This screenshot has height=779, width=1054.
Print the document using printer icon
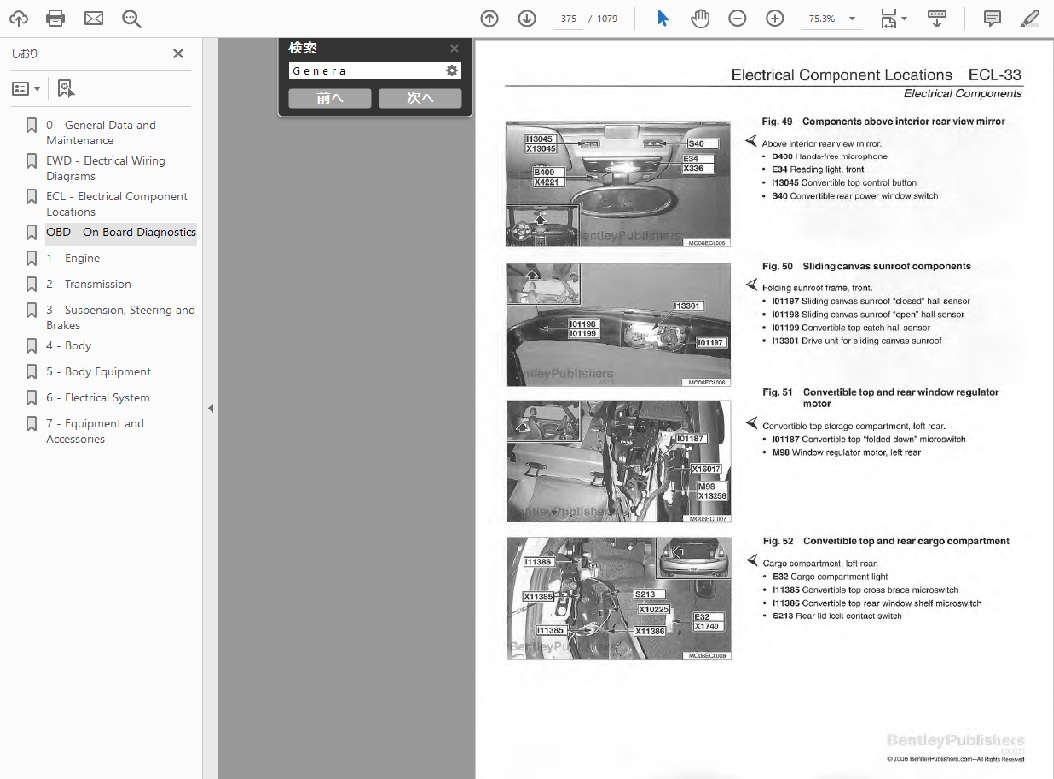coord(56,18)
